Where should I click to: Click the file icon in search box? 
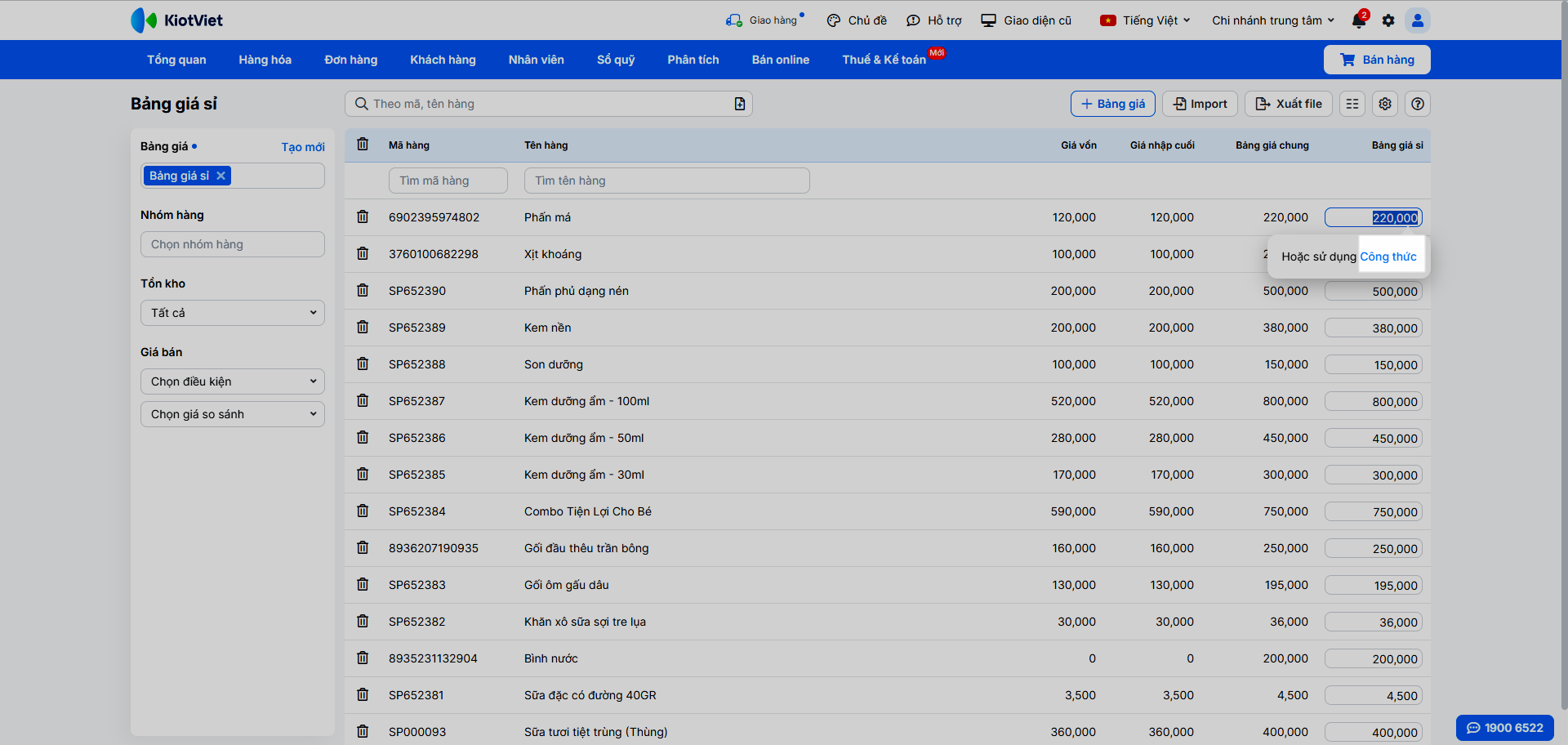(x=739, y=104)
